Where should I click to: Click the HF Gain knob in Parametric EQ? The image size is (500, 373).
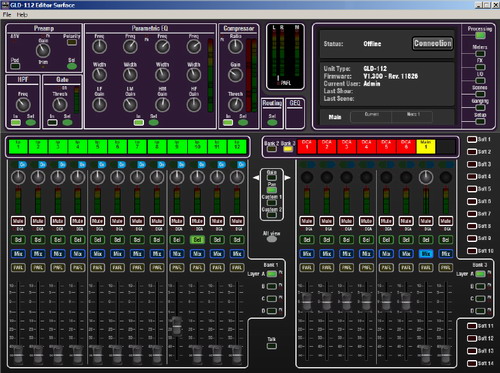pos(194,105)
